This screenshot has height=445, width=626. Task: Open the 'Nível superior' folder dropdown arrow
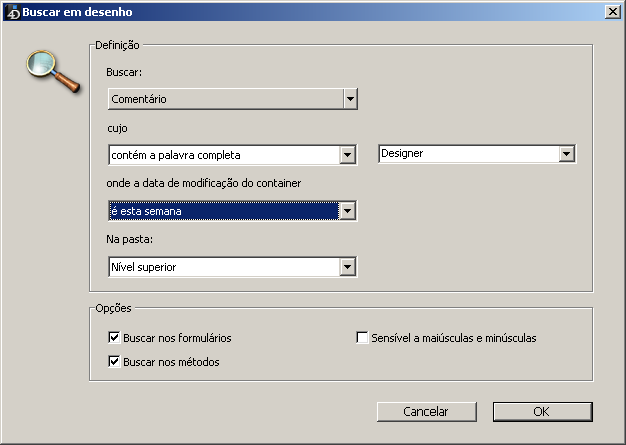tap(348, 267)
